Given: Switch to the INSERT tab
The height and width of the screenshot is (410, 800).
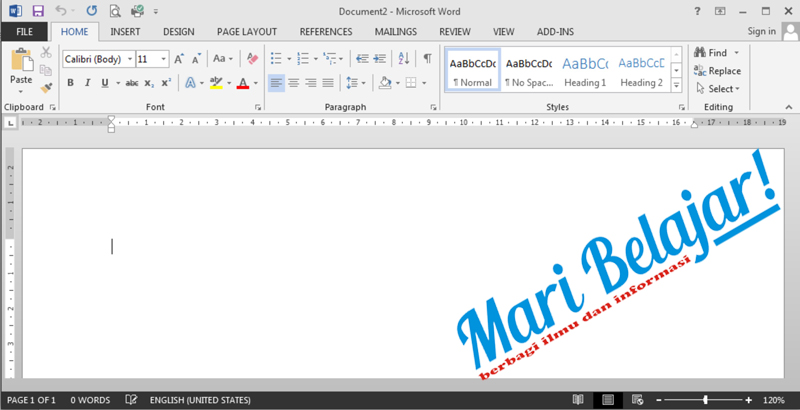Looking at the screenshot, I should click(125, 32).
